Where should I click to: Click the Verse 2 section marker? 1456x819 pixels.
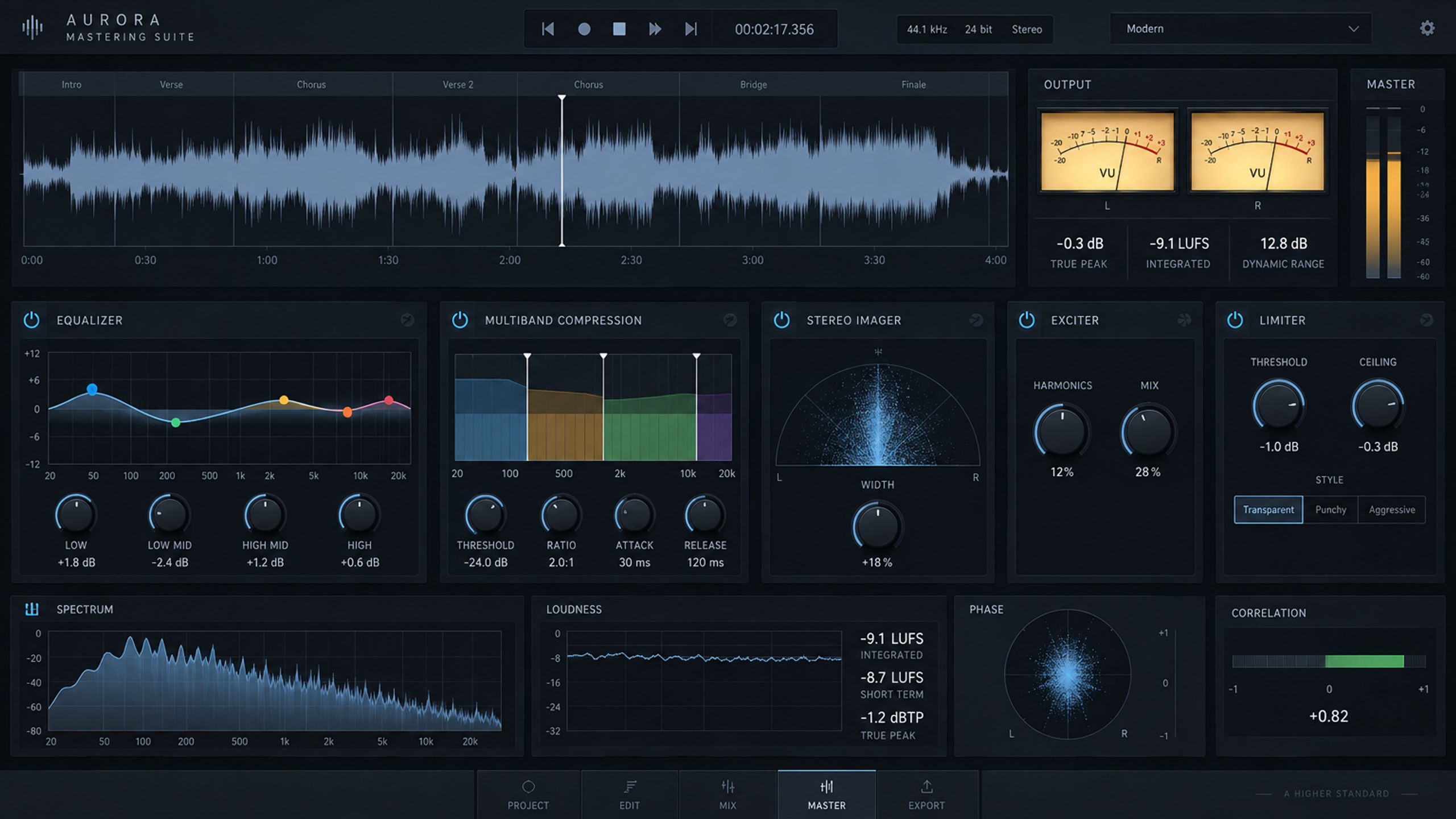point(458,85)
